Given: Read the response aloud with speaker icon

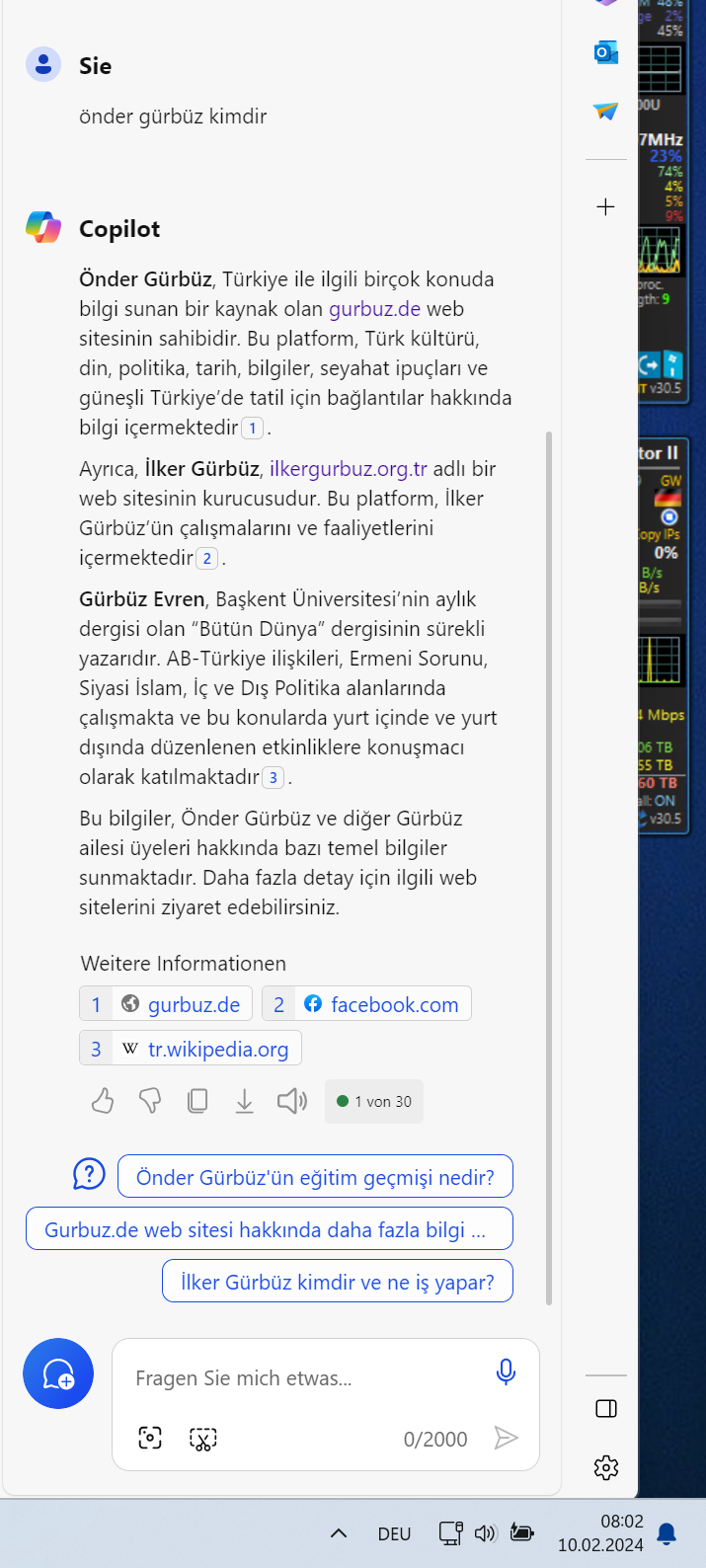Looking at the screenshot, I should [292, 1101].
